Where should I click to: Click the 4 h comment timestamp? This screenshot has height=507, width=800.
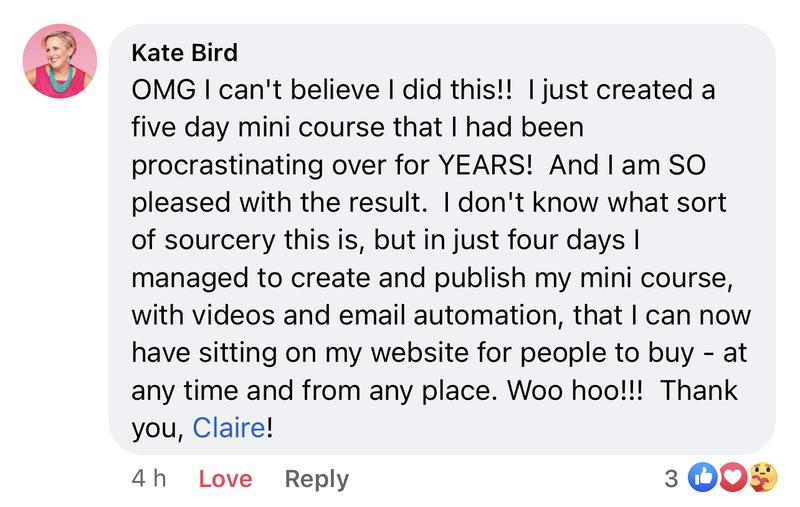[149, 480]
